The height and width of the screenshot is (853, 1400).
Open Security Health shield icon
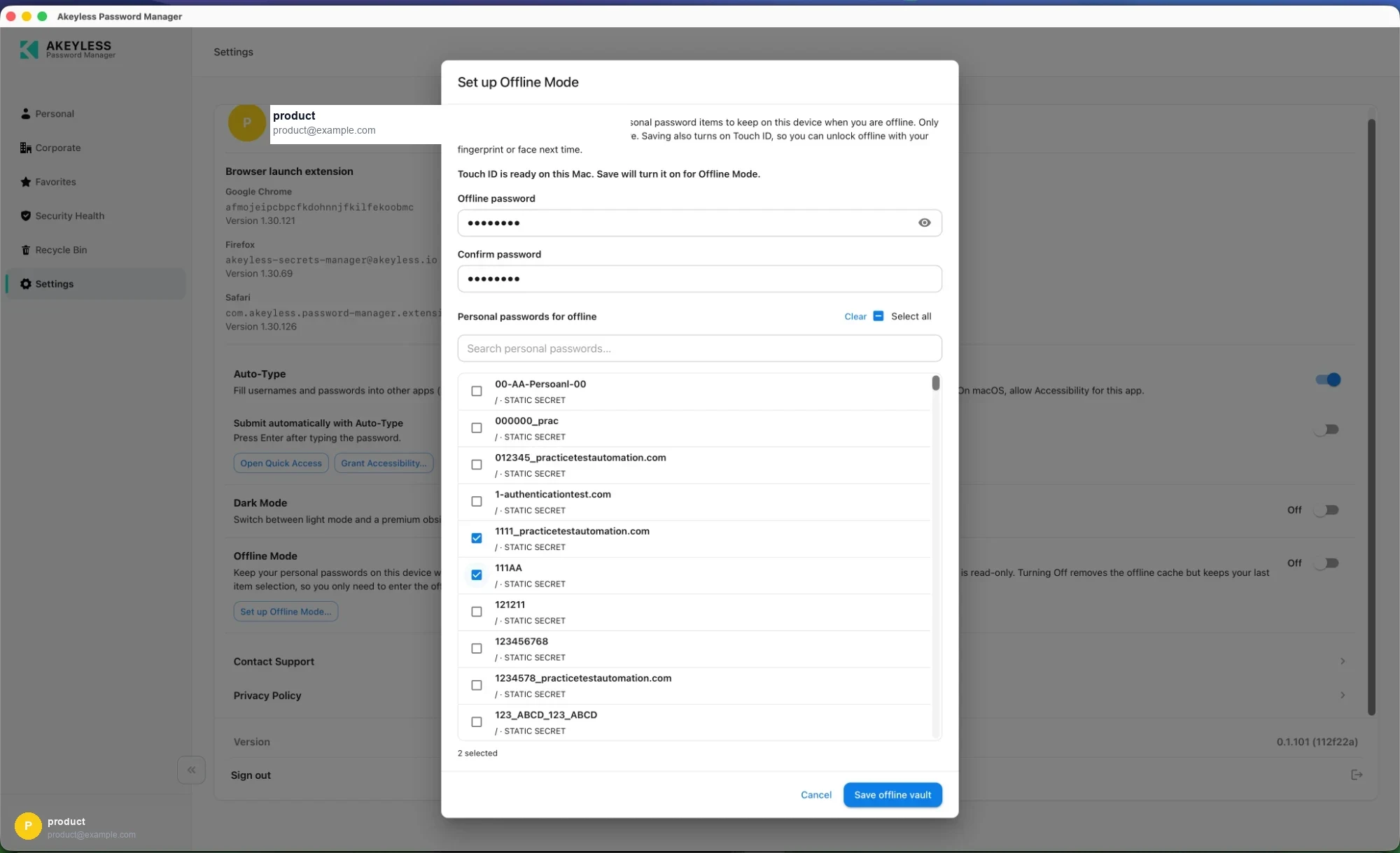(26, 216)
